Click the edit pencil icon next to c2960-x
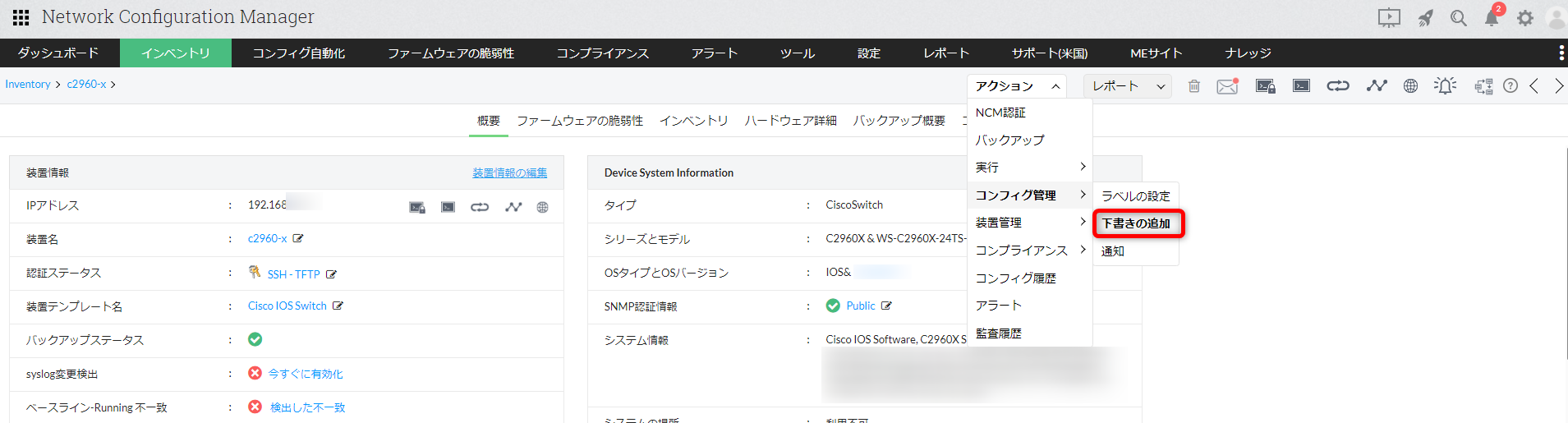The height and width of the screenshot is (423, 1568). pyautogui.click(x=298, y=238)
